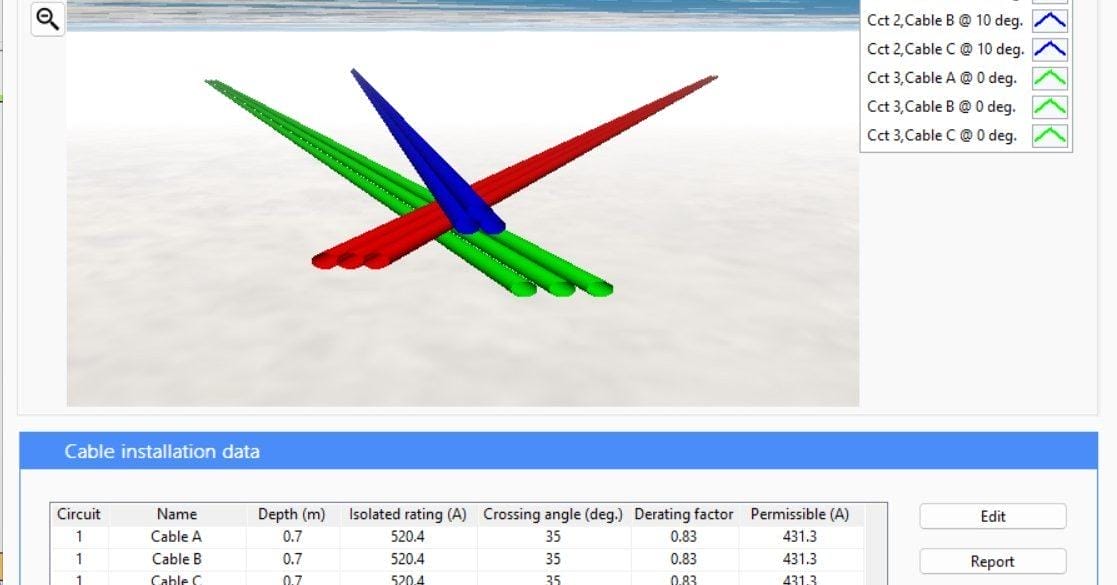
Task: Select the blue curve icon for Cct 2 Cable B
Action: (1050, 19)
